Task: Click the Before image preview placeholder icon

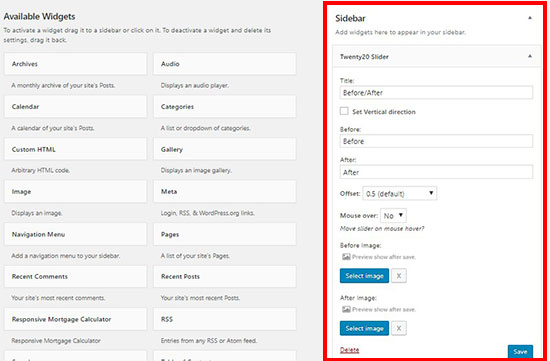Action: (346, 257)
